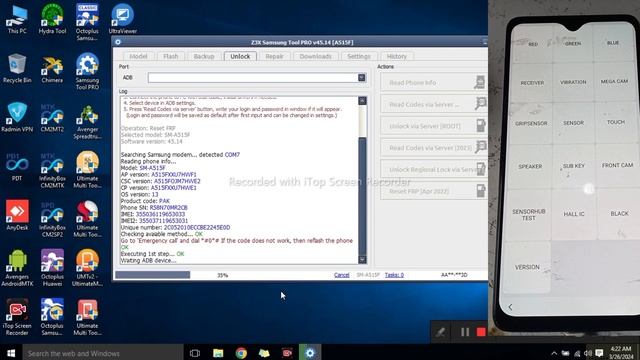Open the Downloads tab
Viewport: 640px width, 360px height.
(x=316, y=56)
